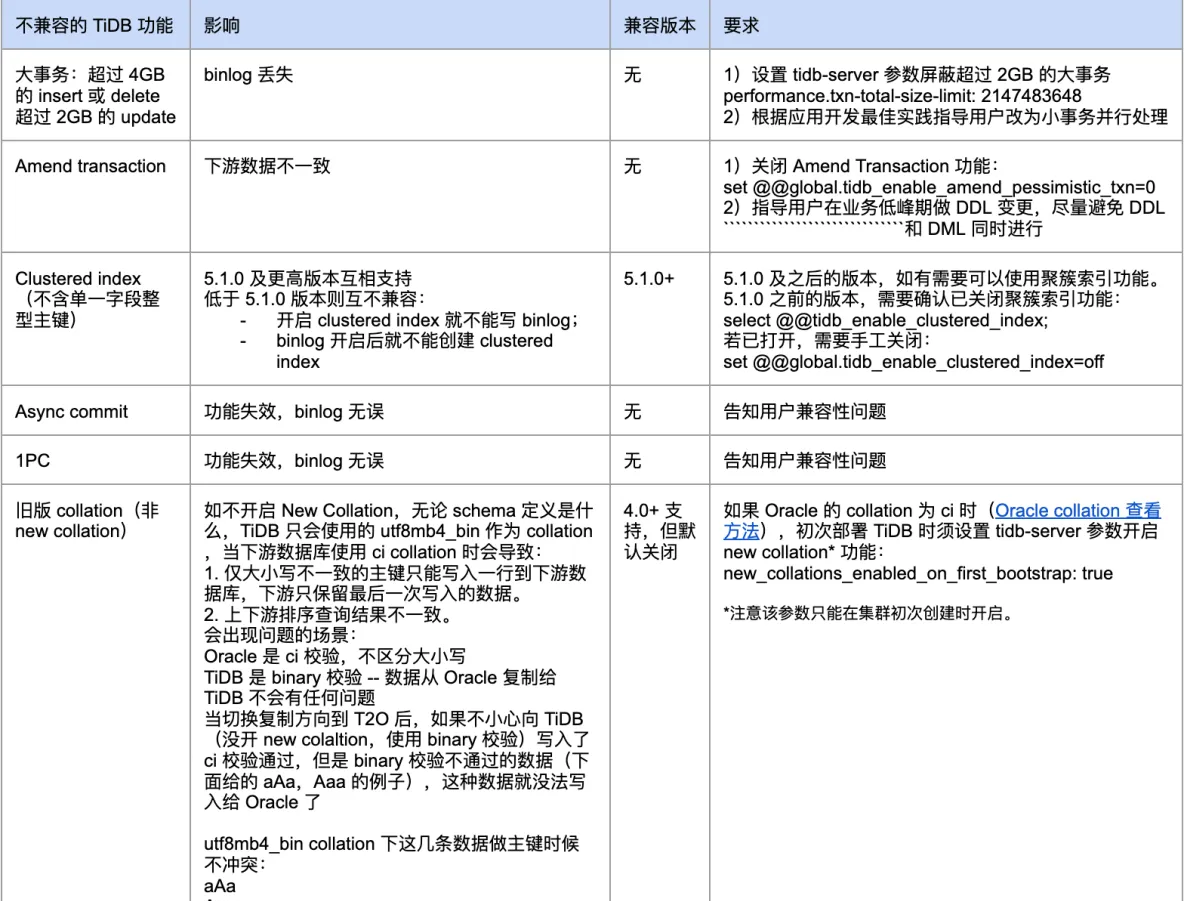Click the 兼容版本 column header
Image resolution: width=1184 pixels, height=901 pixels.
659,25
